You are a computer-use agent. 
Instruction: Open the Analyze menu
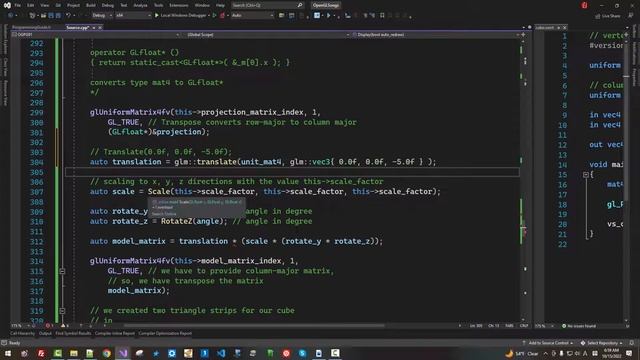coord(140,5)
